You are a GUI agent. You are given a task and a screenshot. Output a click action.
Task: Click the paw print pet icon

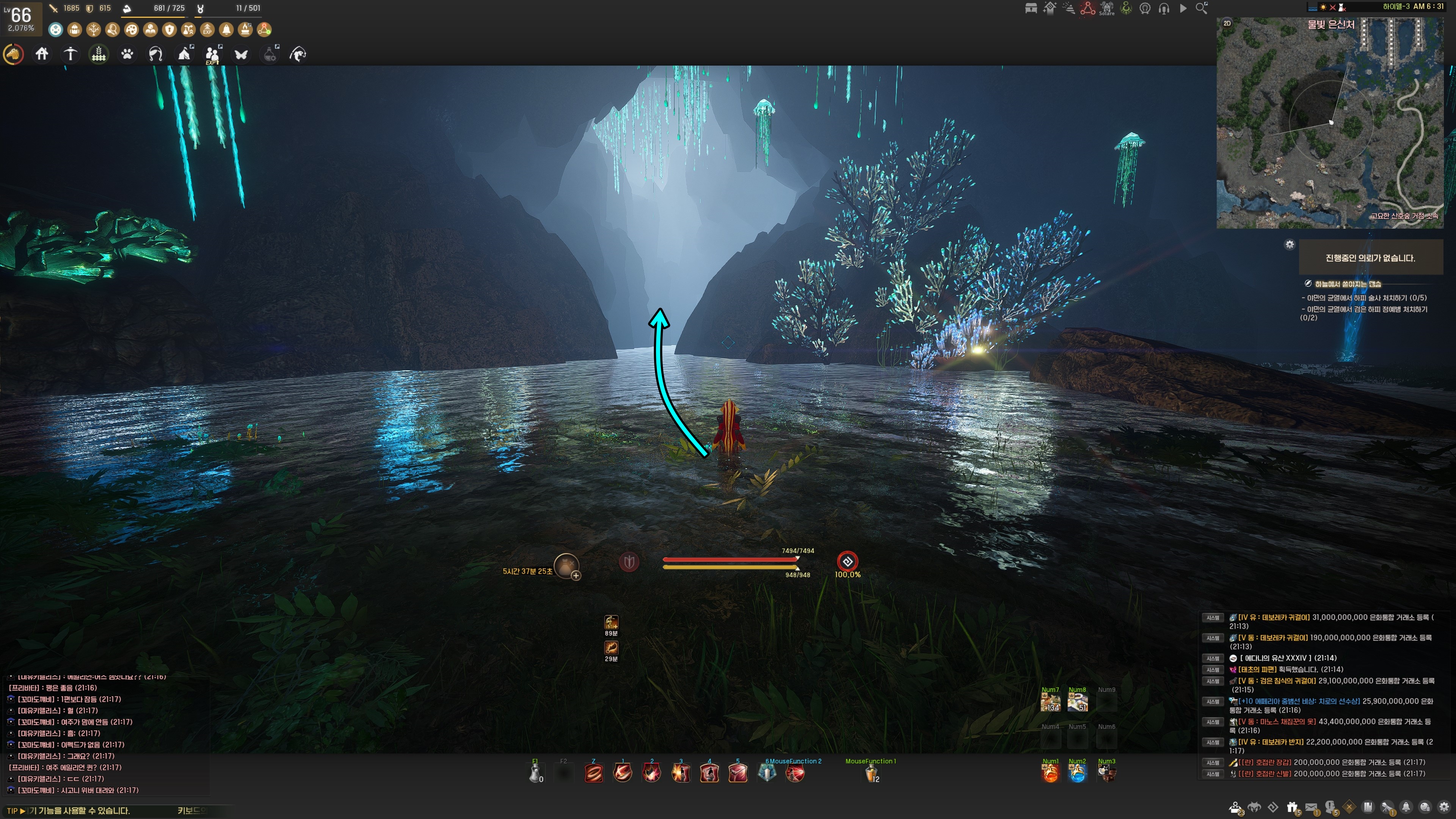pyautogui.click(x=127, y=54)
